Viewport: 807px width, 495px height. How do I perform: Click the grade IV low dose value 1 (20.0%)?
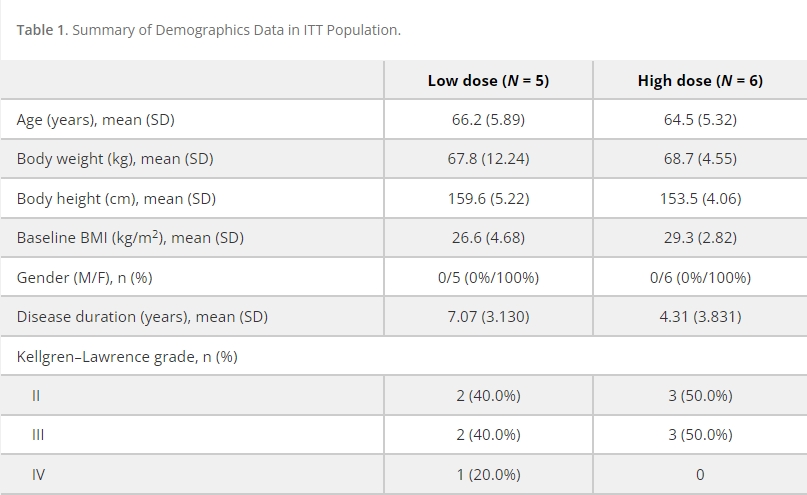488,475
